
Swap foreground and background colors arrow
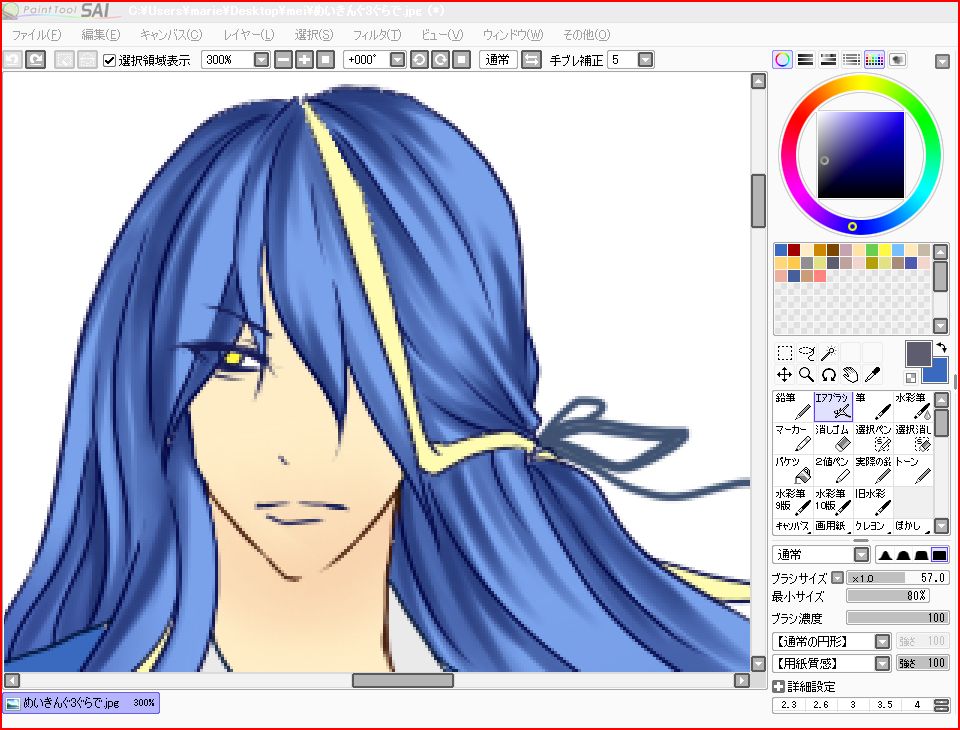pos(942,348)
